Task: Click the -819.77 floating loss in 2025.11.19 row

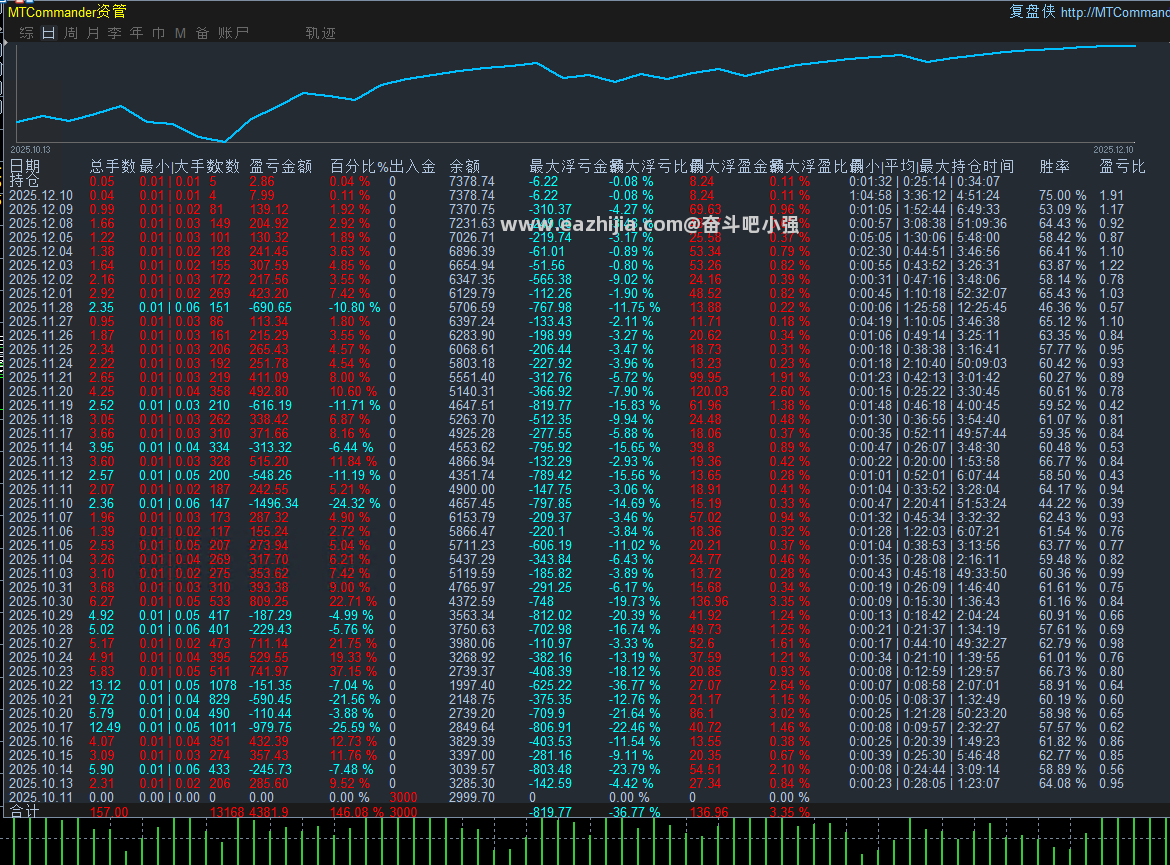Action: tap(551, 405)
